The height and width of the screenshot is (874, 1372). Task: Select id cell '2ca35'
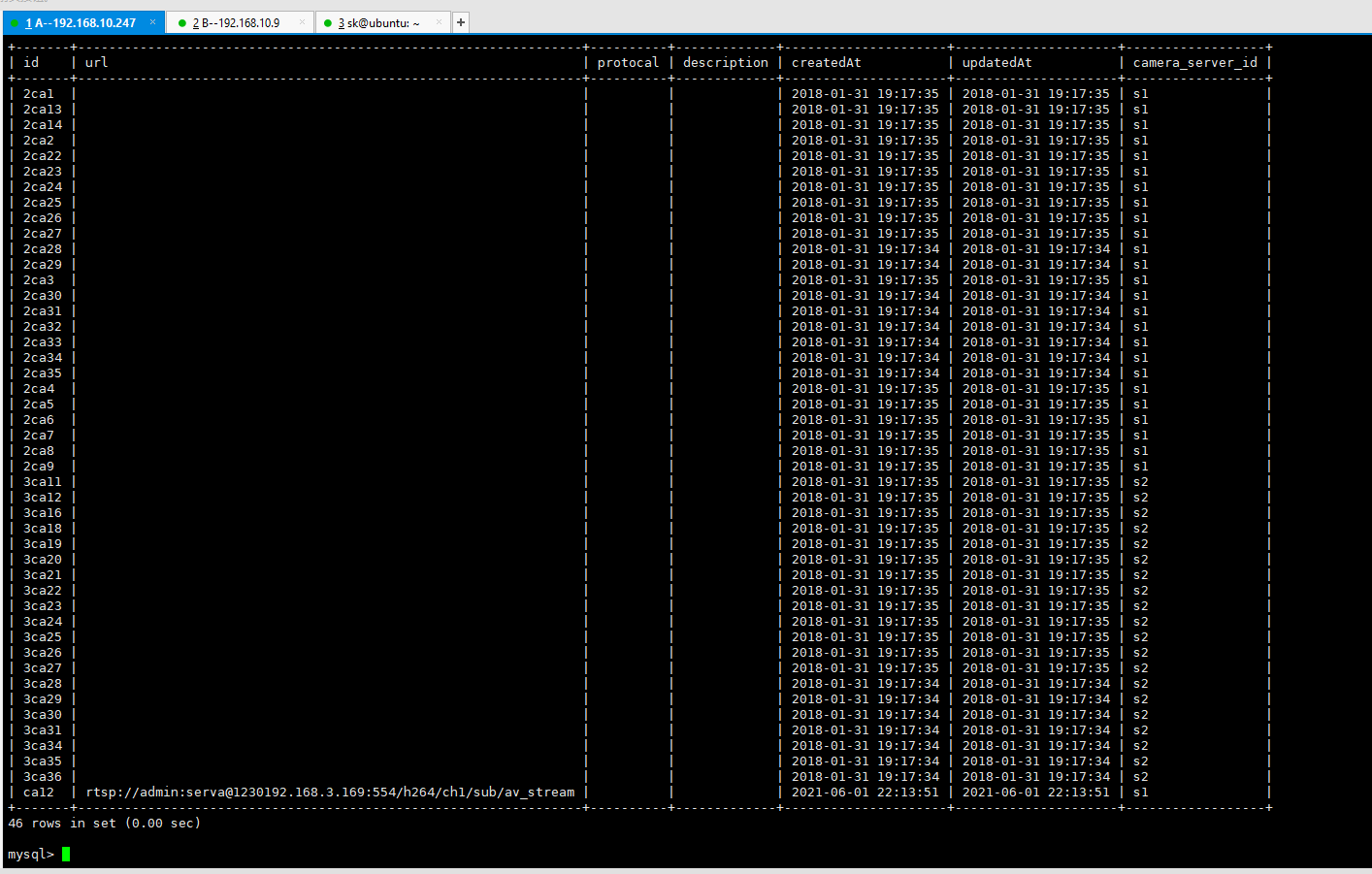[43, 372]
